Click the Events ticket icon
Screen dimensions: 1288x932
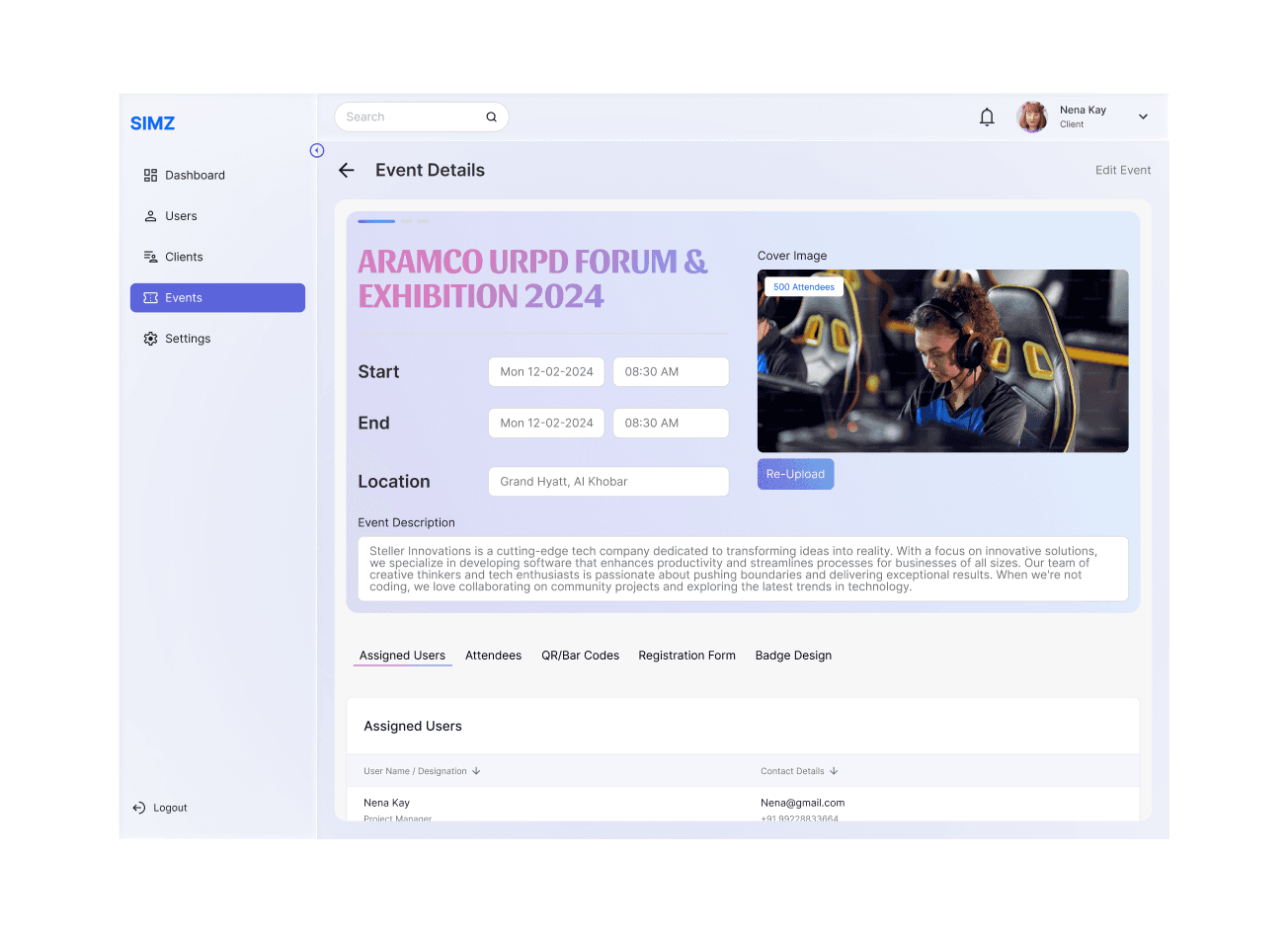coord(150,298)
